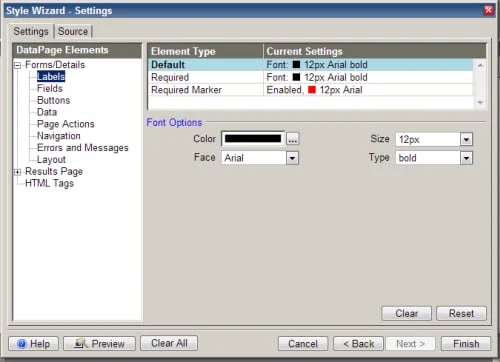Open the Settings tab
The width and height of the screenshot is (500, 362).
[x=31, y=31]
